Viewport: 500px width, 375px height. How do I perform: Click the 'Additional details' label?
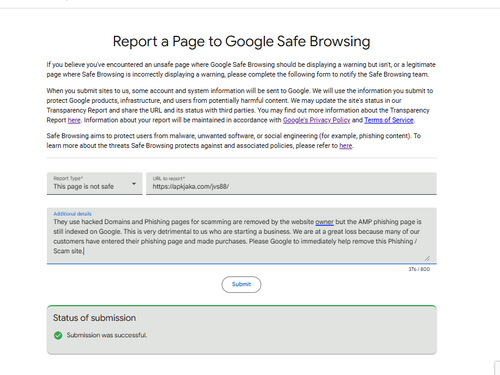pyautogui.click(x=72, y=214)
